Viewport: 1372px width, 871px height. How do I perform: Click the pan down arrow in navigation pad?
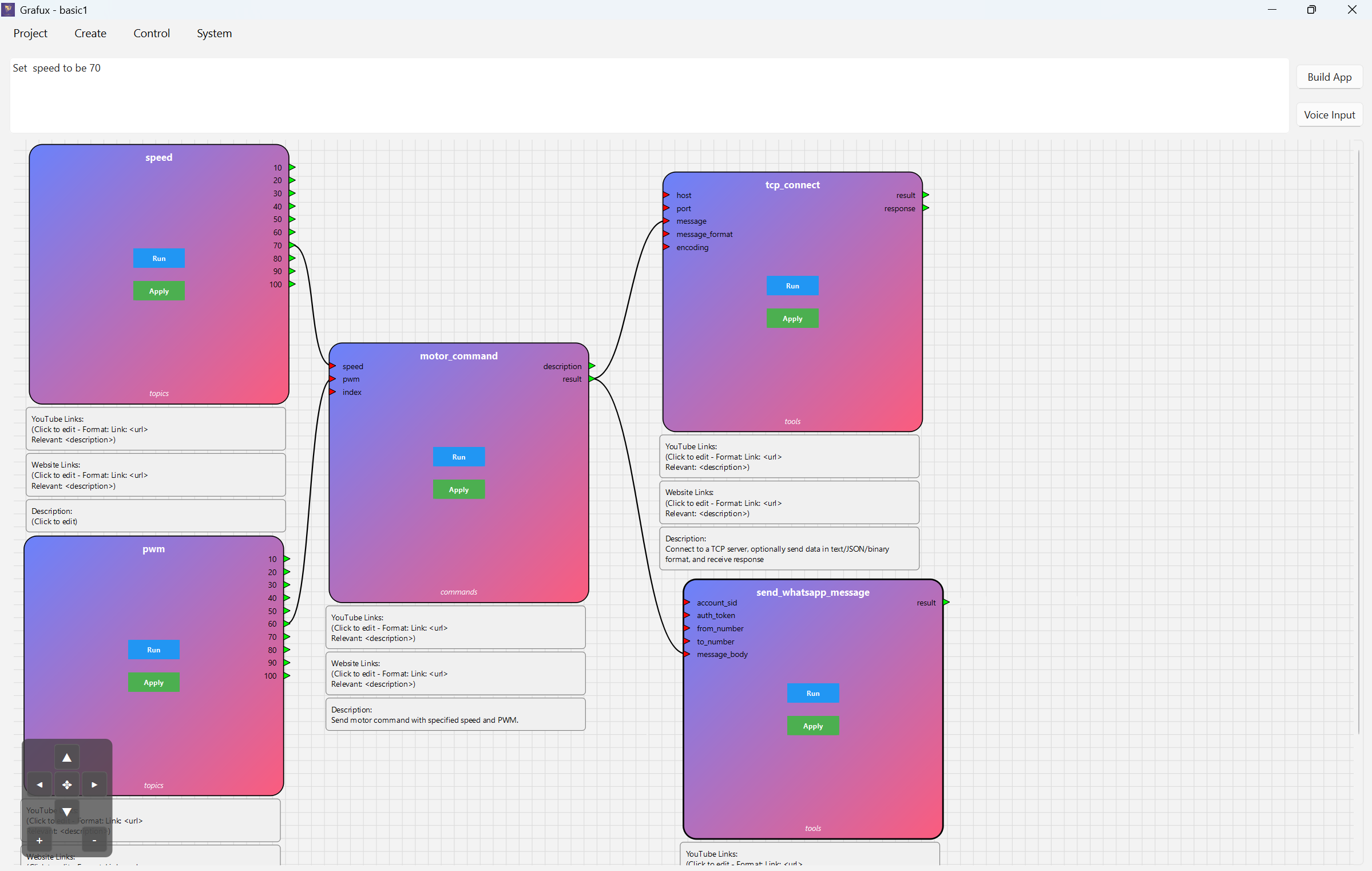click(67, 811)
